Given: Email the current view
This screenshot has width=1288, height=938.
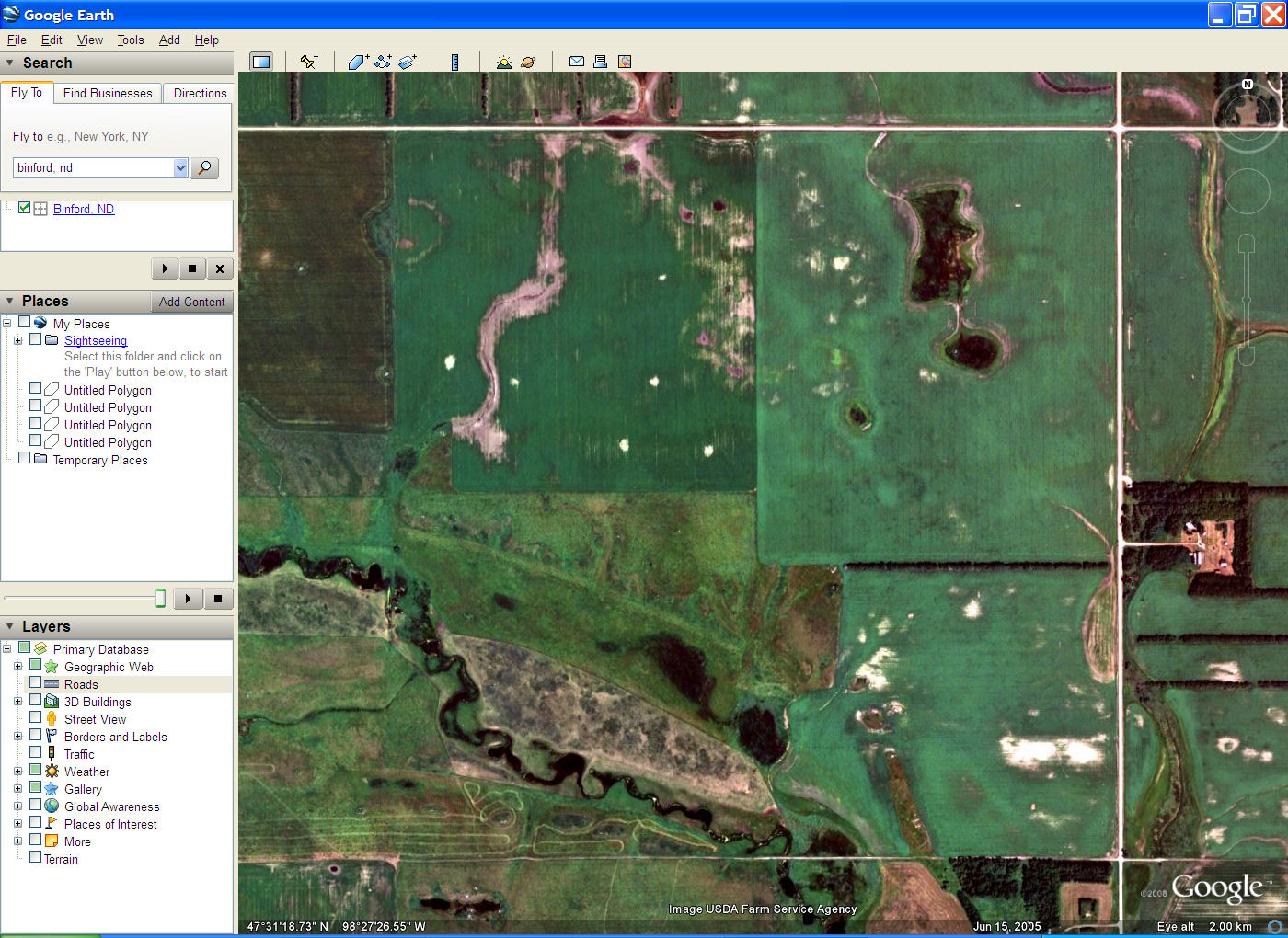Looking at the screenshot, I should click(x=577, y=62).
